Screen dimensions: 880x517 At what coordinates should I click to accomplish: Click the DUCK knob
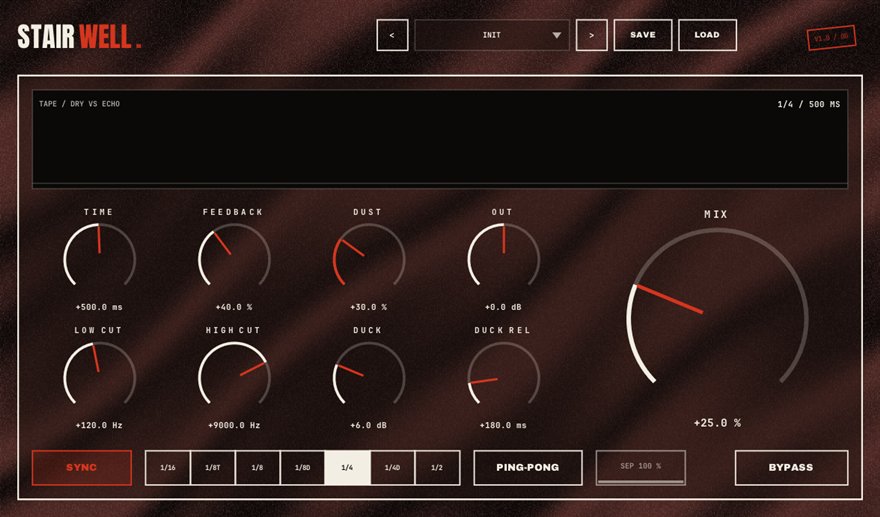pos(369,373)
